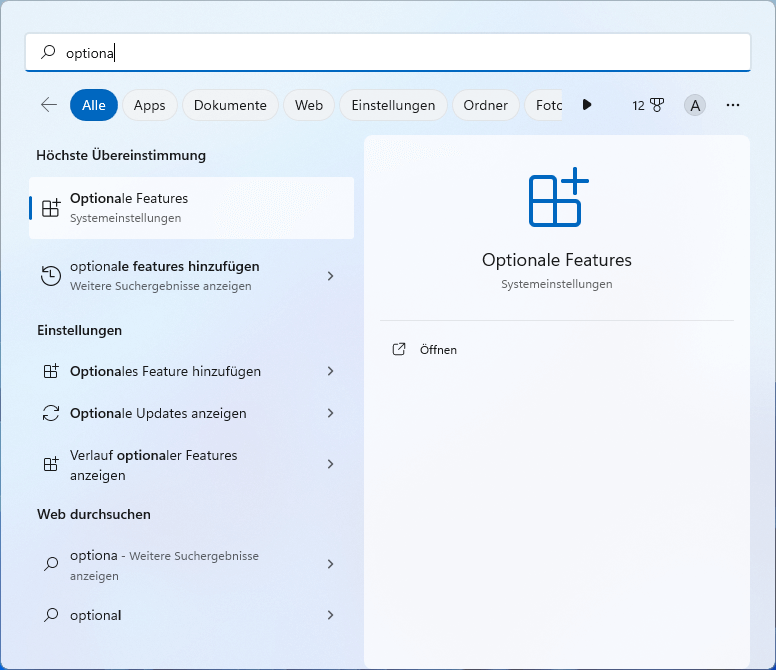Image resolution: width=776 pixels, height=670 pixels.
Task: Open the Optionale Features top result
Action: 191,208
